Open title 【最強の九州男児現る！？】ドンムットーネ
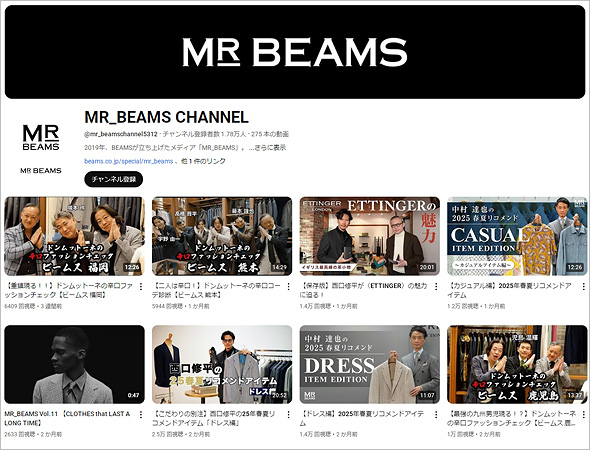The image size is (590, 450). click(512, 418)
